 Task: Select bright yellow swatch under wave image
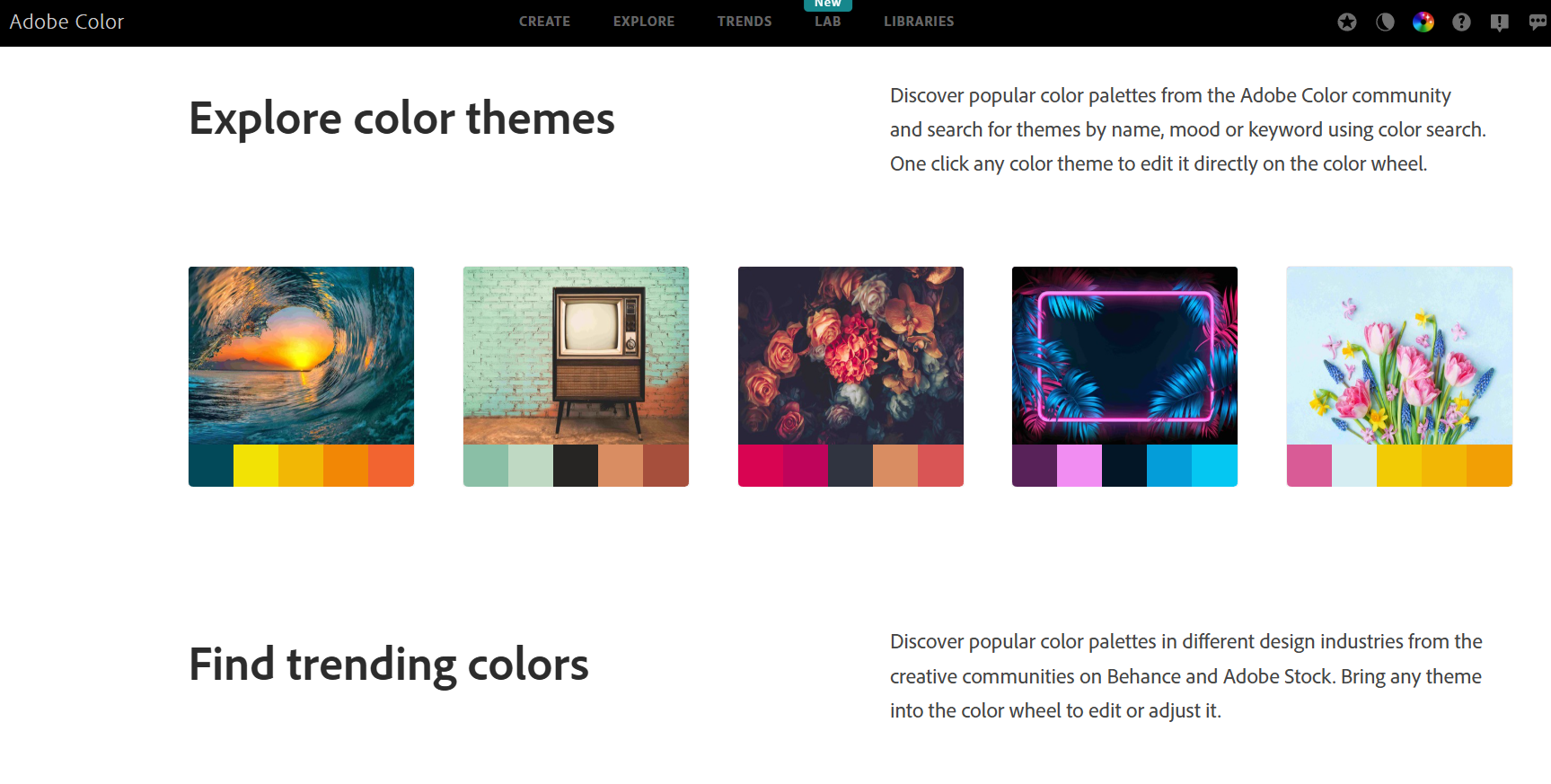click(x=256, y=465)
